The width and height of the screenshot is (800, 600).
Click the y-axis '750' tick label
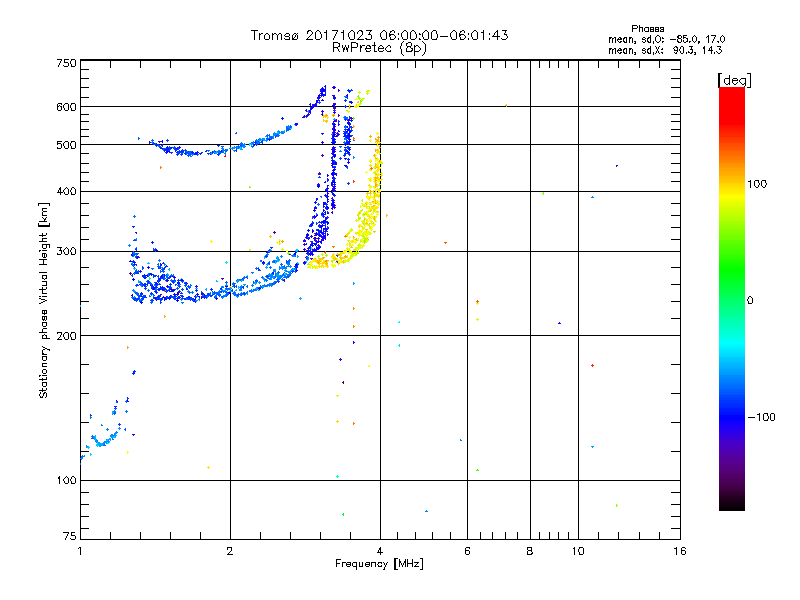coord(67,63)
